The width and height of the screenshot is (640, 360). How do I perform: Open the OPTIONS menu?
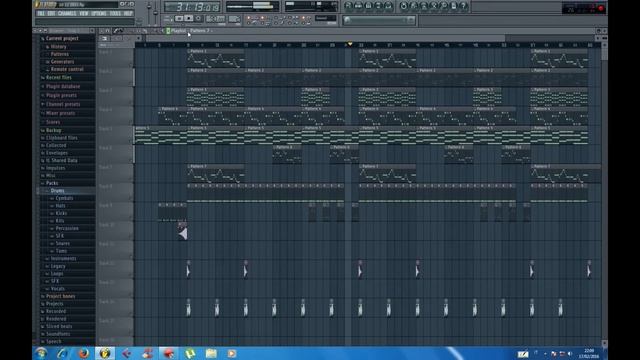click(99, 13)
